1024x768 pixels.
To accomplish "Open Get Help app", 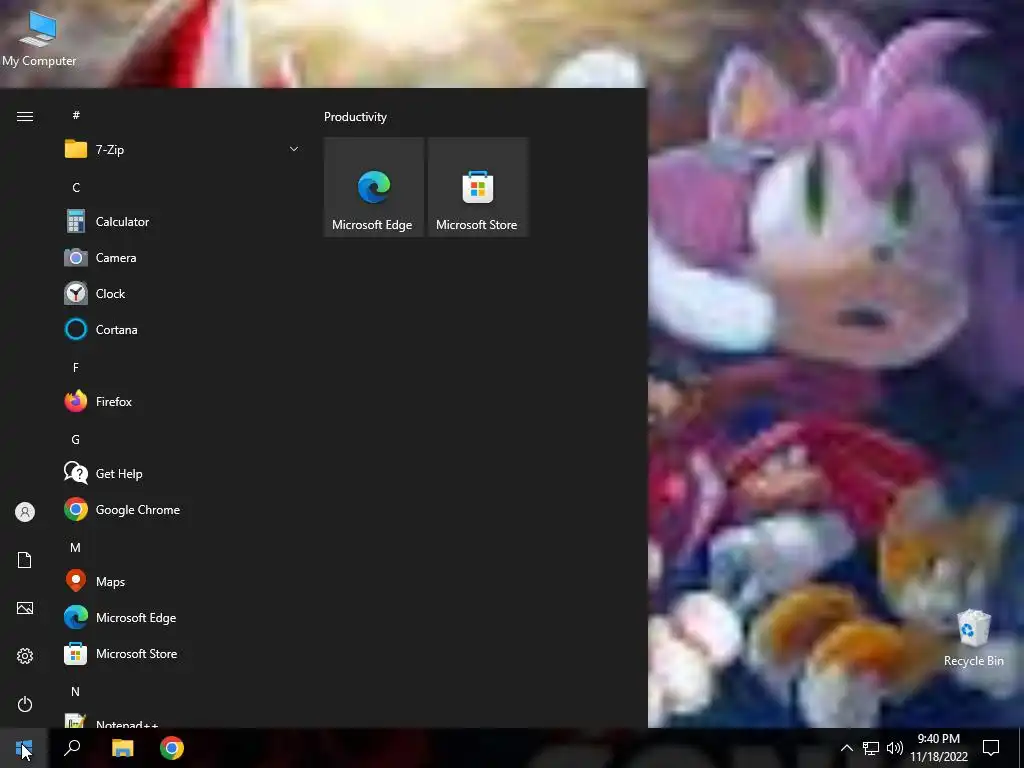I will [x=182, y=473].
